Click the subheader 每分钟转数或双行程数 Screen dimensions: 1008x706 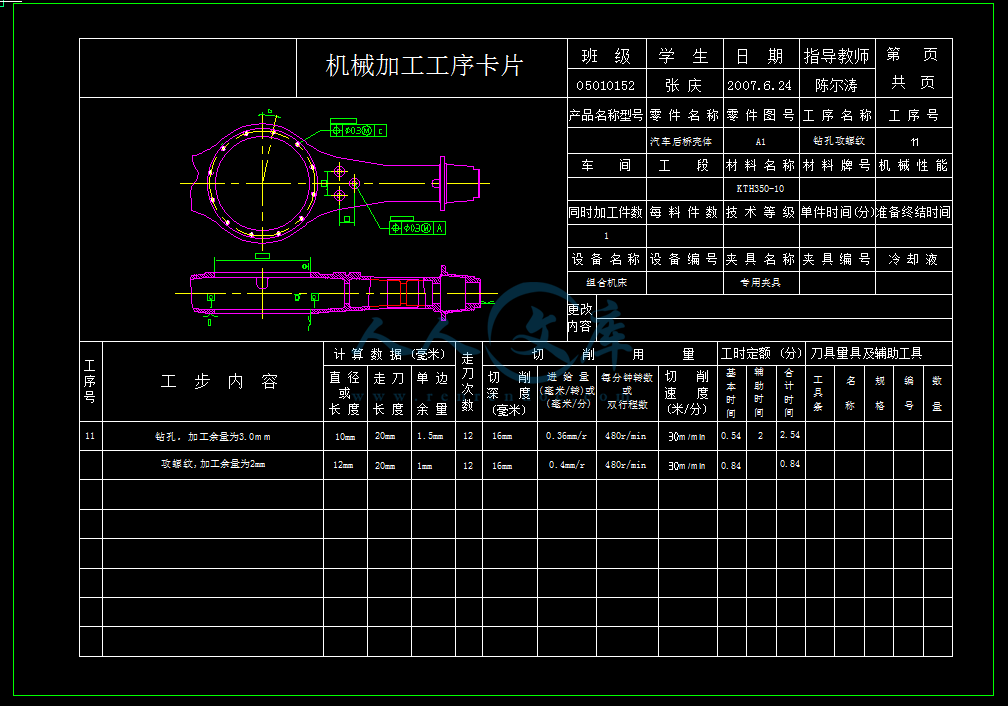tap(627, 391)
